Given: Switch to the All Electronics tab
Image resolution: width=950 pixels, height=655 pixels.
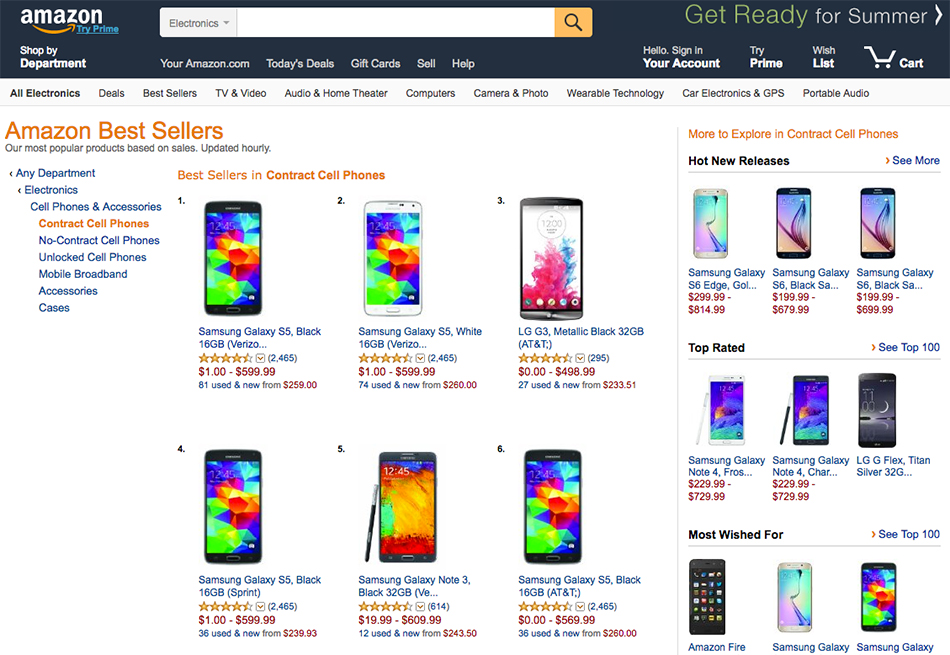Looking at the screenshot, I should click(x=45, y=92).
